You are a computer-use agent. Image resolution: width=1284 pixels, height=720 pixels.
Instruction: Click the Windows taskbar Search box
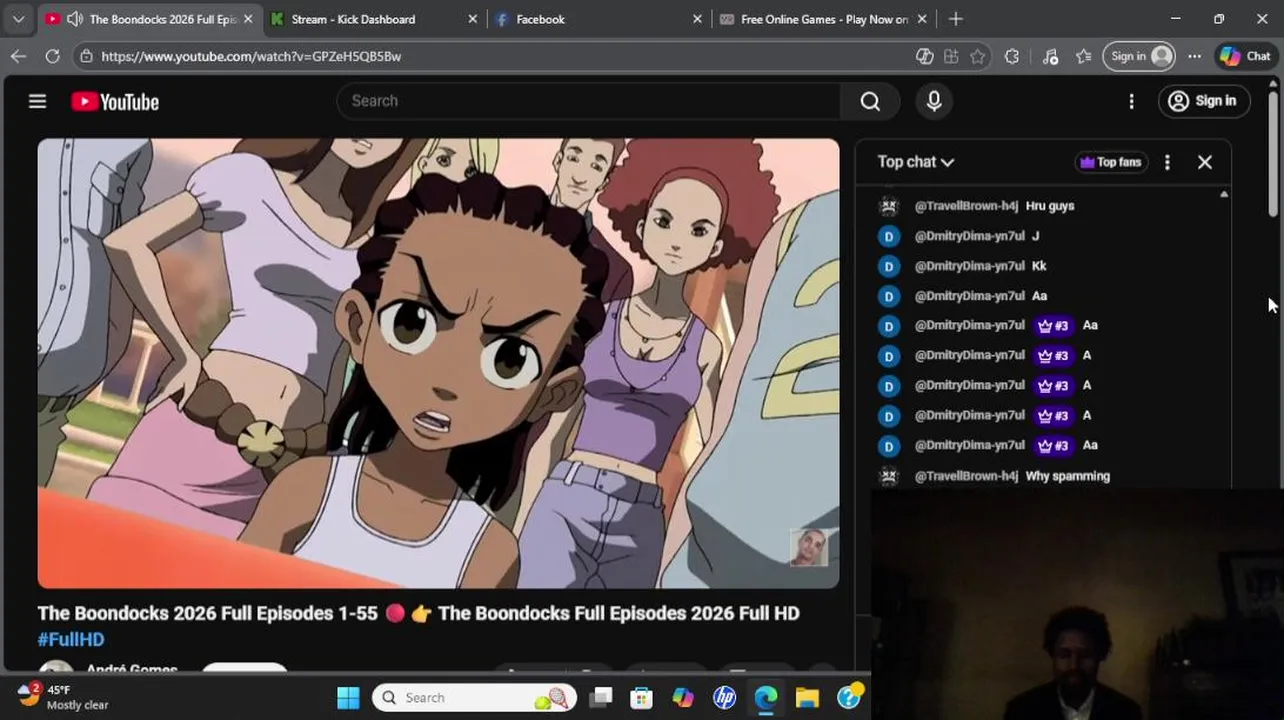click(x=476, y=697)
